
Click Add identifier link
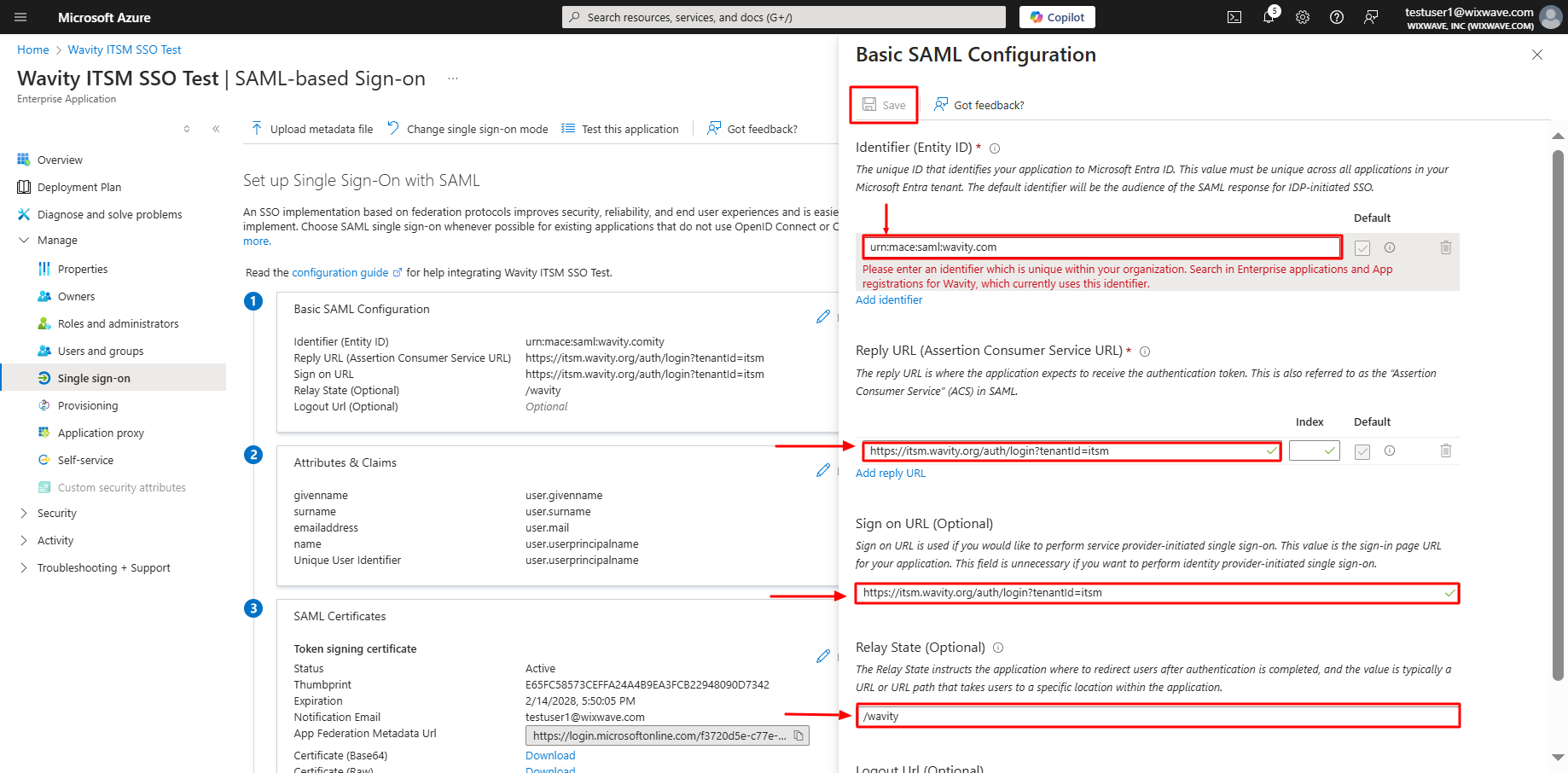point(889,299)
